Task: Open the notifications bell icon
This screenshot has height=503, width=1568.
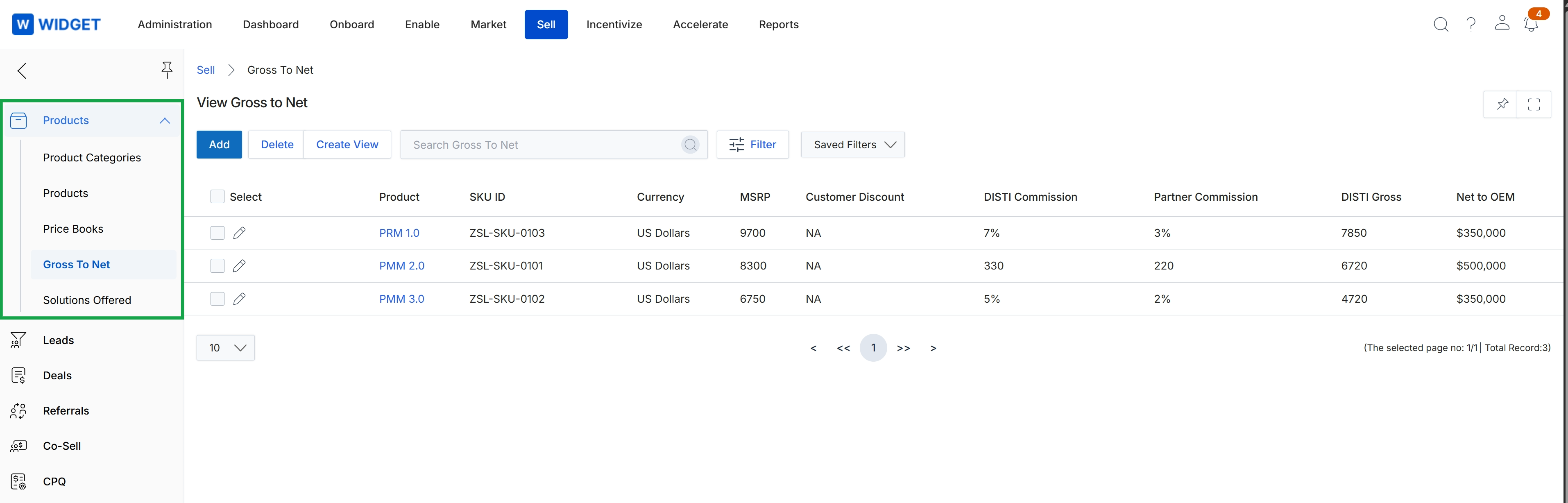Action: coord(1532,24)
